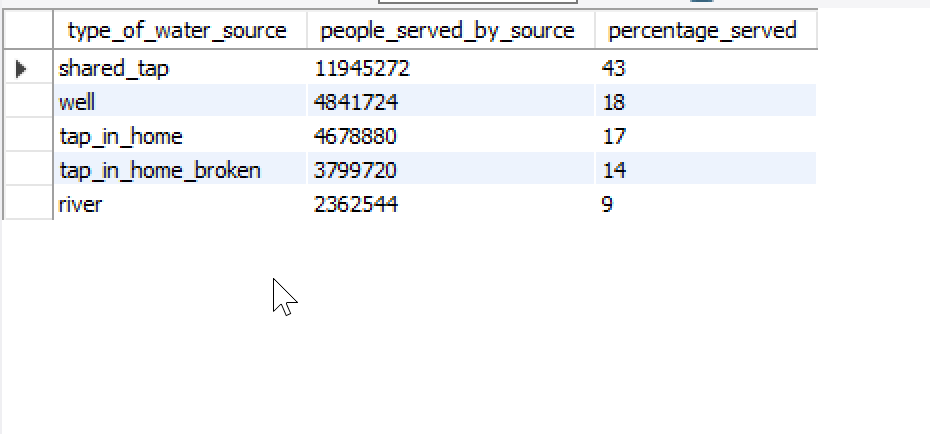Select the percentage cell showing 17
Viewport: 930px width, 434px height.
[x=613, y=136]
